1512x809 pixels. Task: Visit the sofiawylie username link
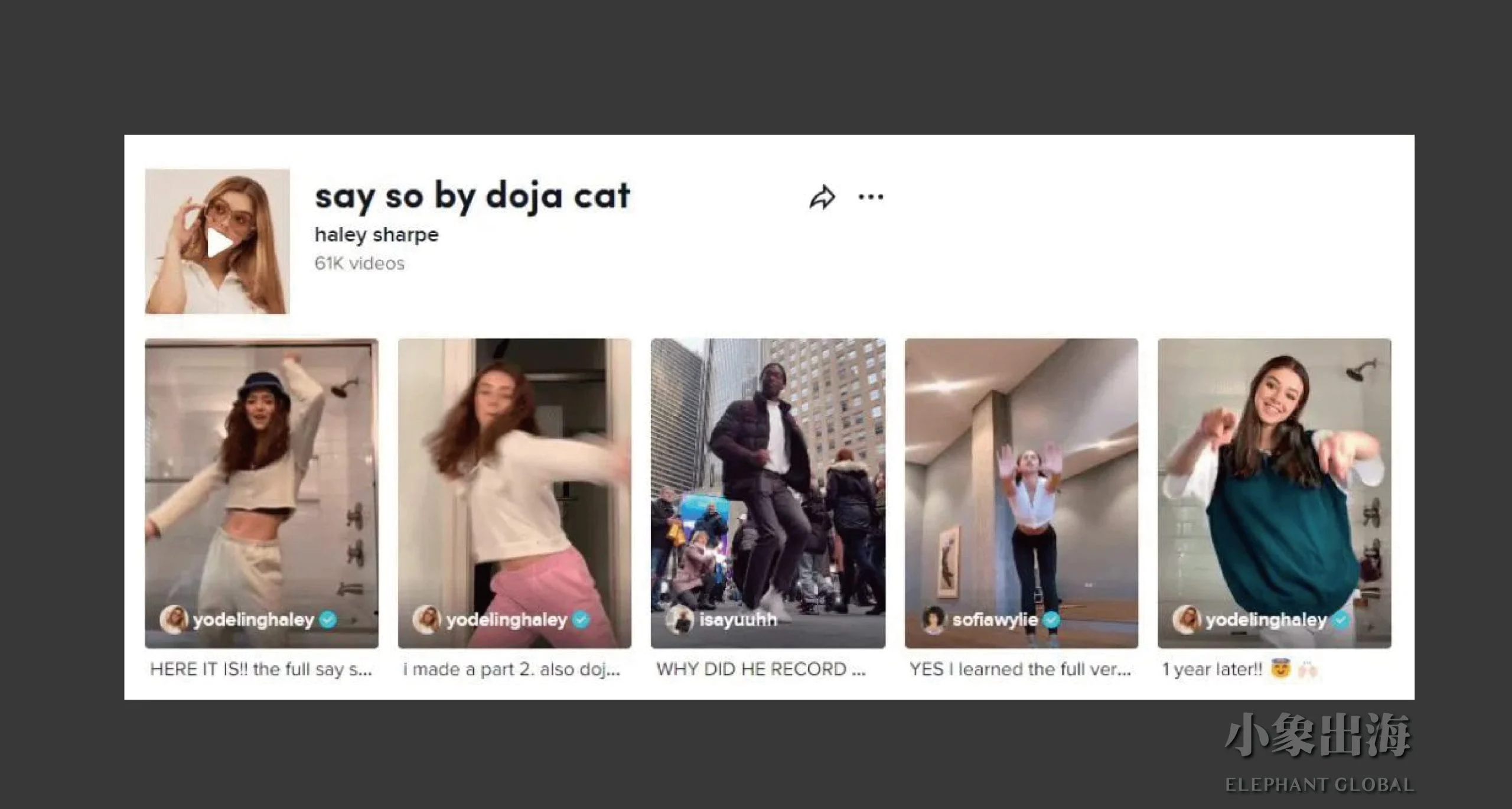(995, 619)
